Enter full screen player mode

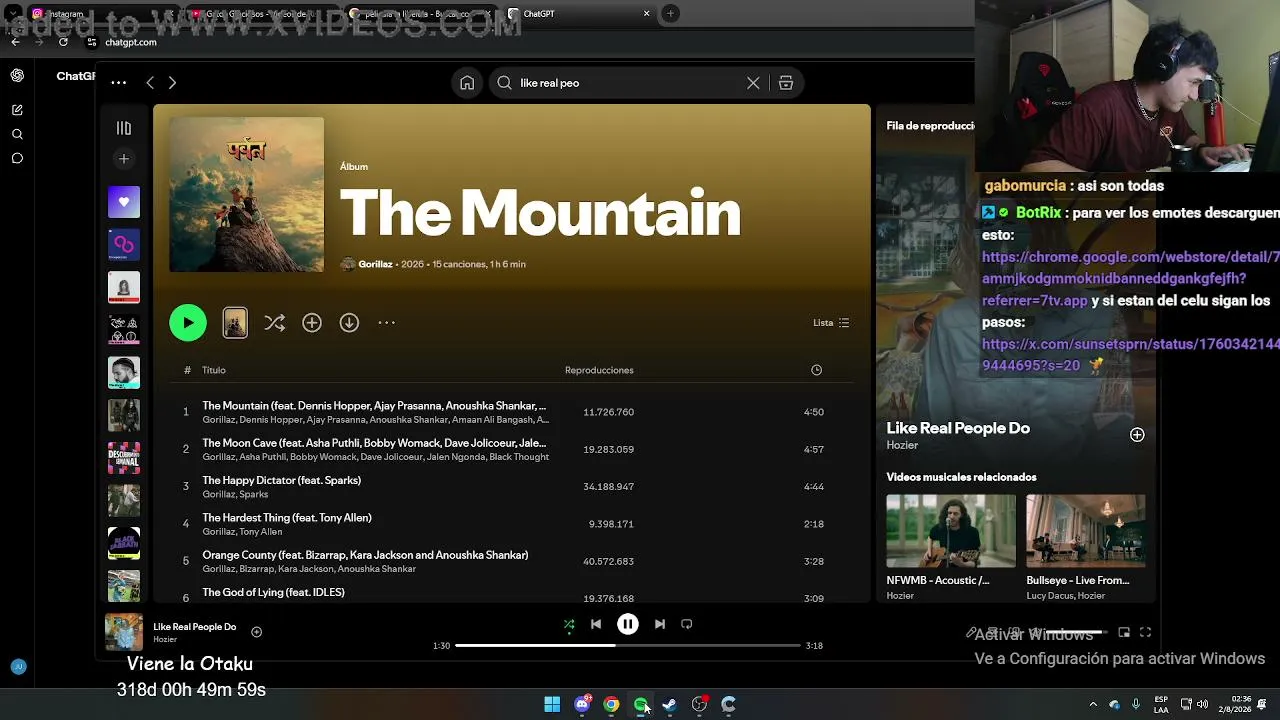coord(1146,632)
